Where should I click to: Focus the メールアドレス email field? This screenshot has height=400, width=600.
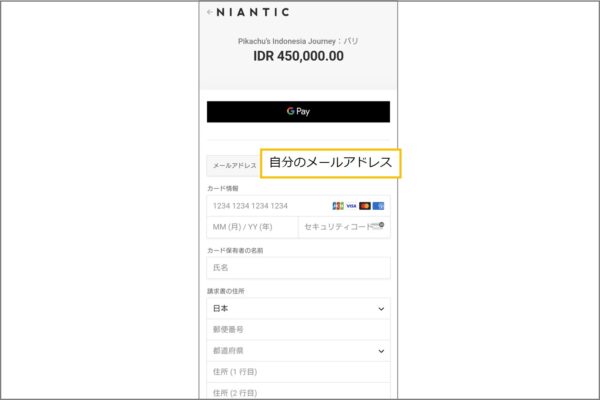tap(298, 166)
